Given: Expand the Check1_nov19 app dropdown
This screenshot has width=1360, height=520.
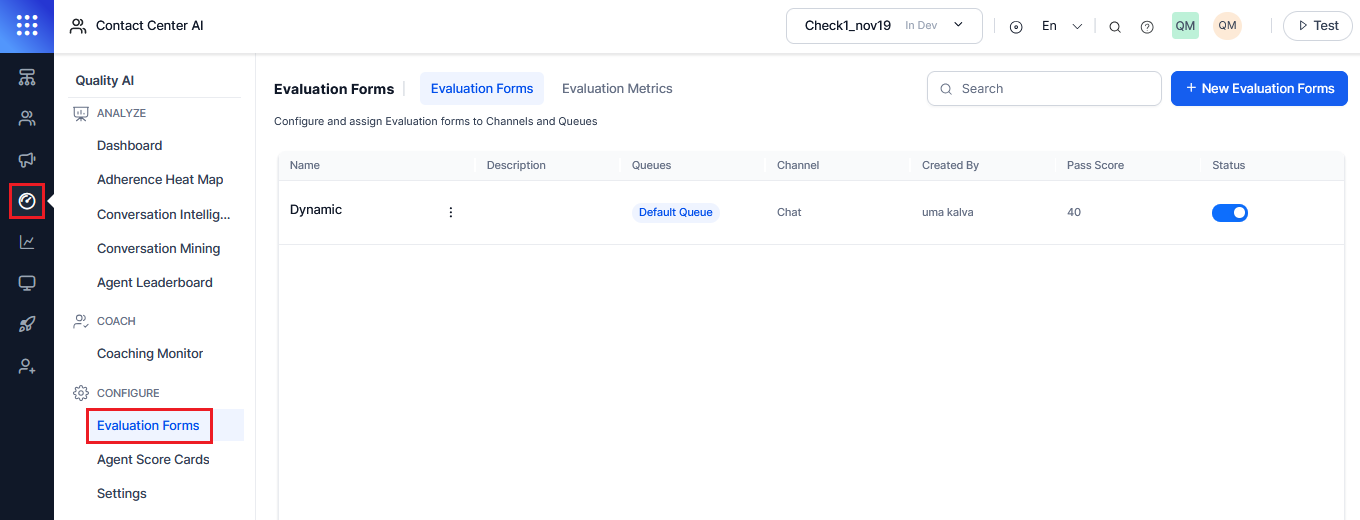Looking at the screenshot, I should (x=884, y=26).
